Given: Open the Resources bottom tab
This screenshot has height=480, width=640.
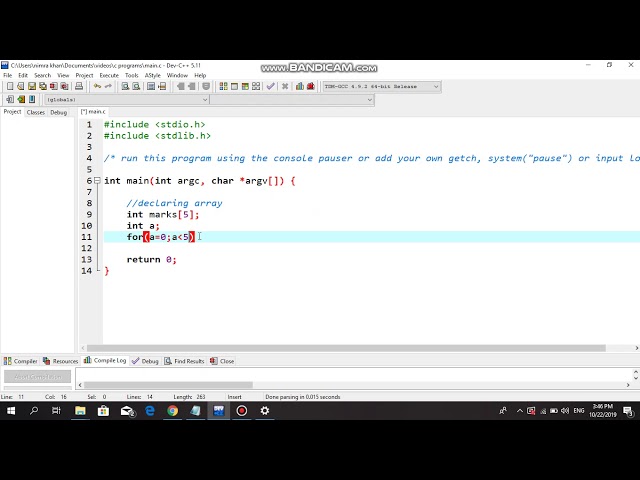Looking at the screenshot, I should click(x=60, y=361).
